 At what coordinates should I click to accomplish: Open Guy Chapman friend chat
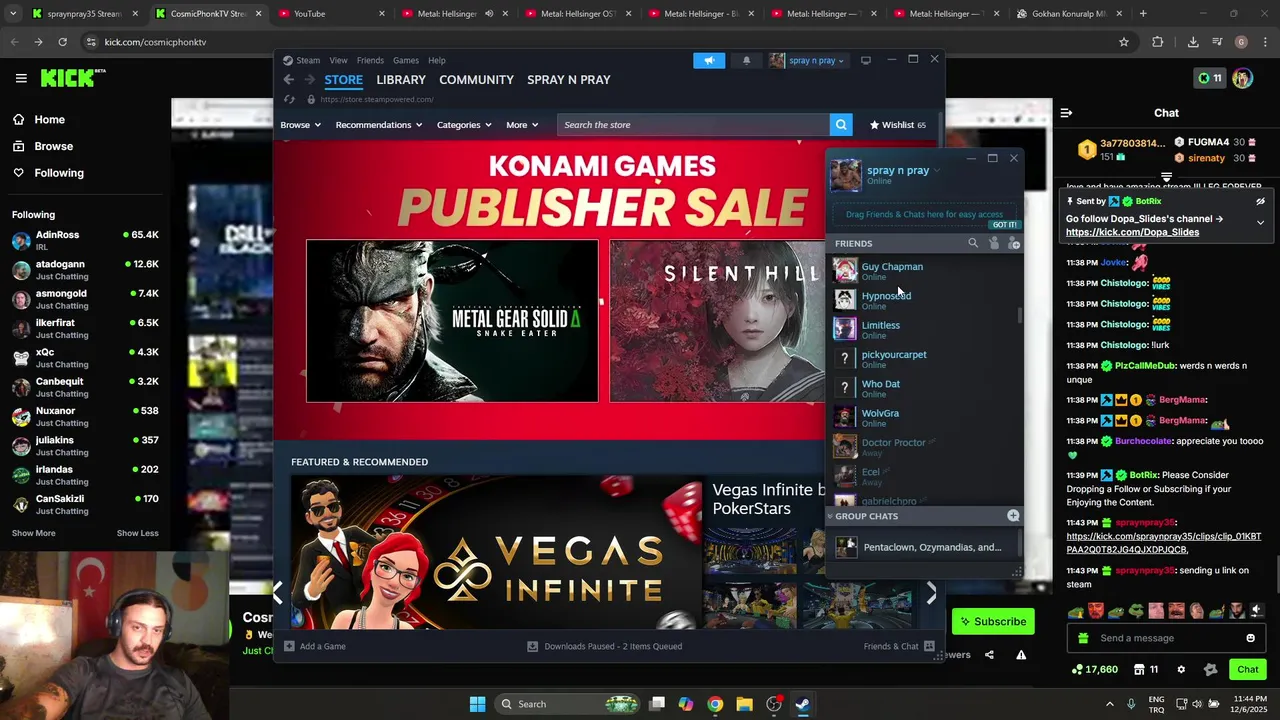(924, 271)
